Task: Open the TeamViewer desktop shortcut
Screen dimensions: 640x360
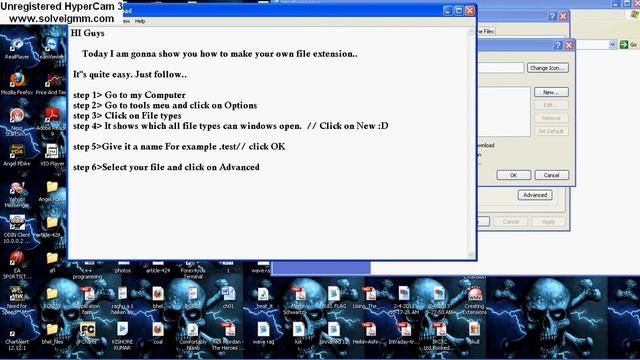Action: tap(52, 44)
